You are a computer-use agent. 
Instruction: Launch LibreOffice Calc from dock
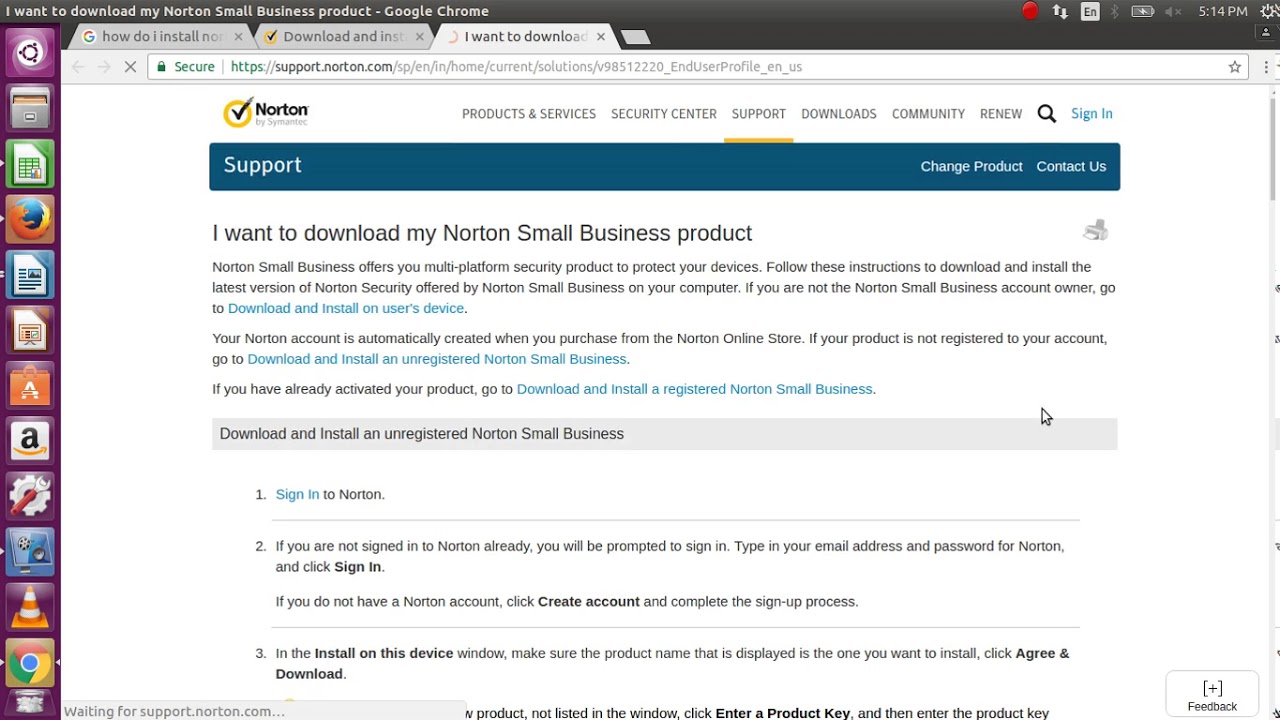[30, 164]
